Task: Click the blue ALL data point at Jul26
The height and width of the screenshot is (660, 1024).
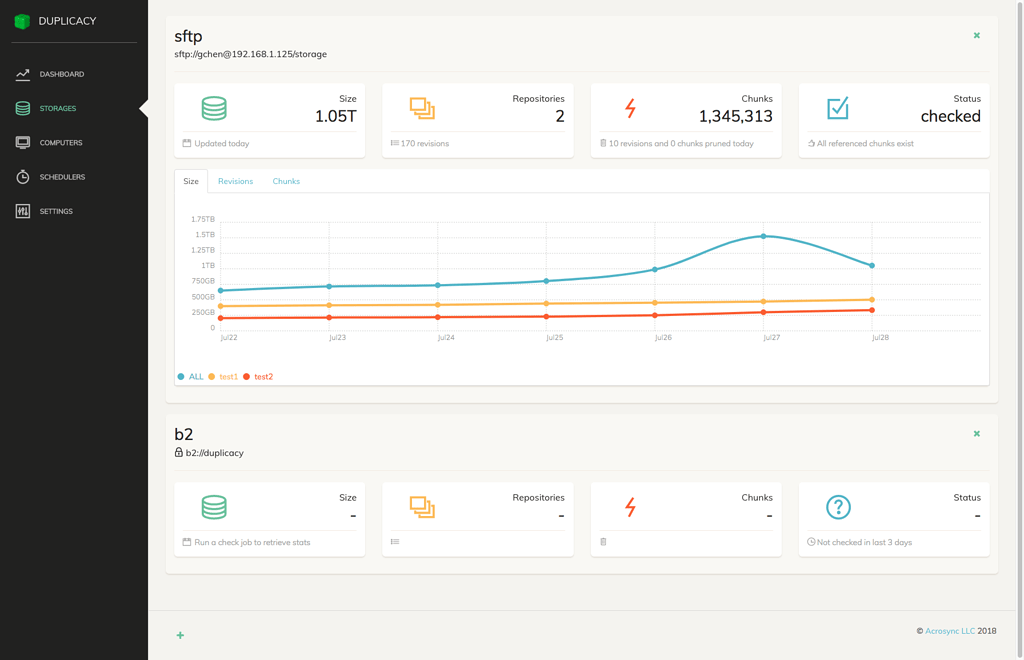Action: pyautogui.click(x=655, y=269)
